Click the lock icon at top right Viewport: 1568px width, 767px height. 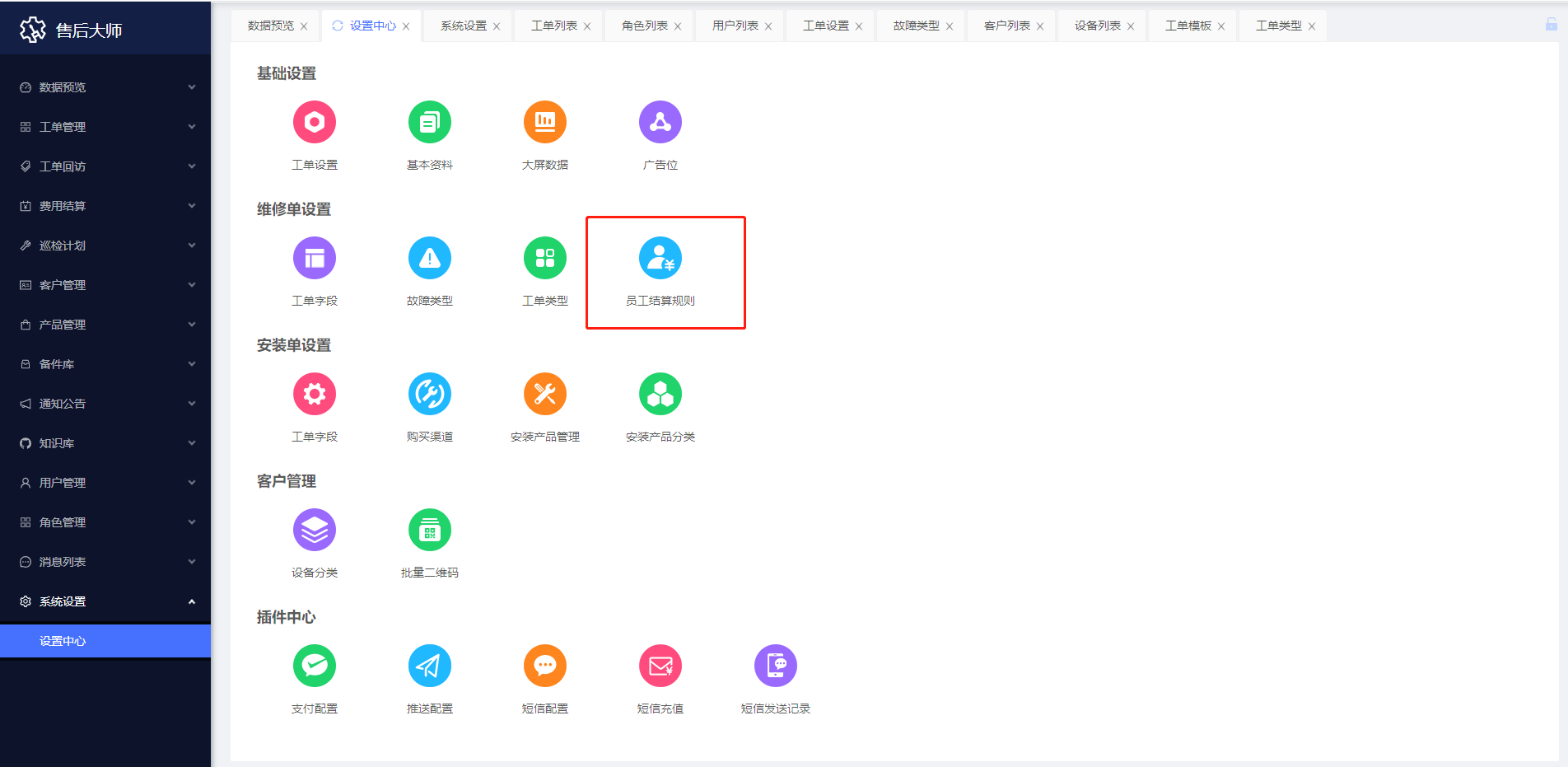pos(1551,25)
